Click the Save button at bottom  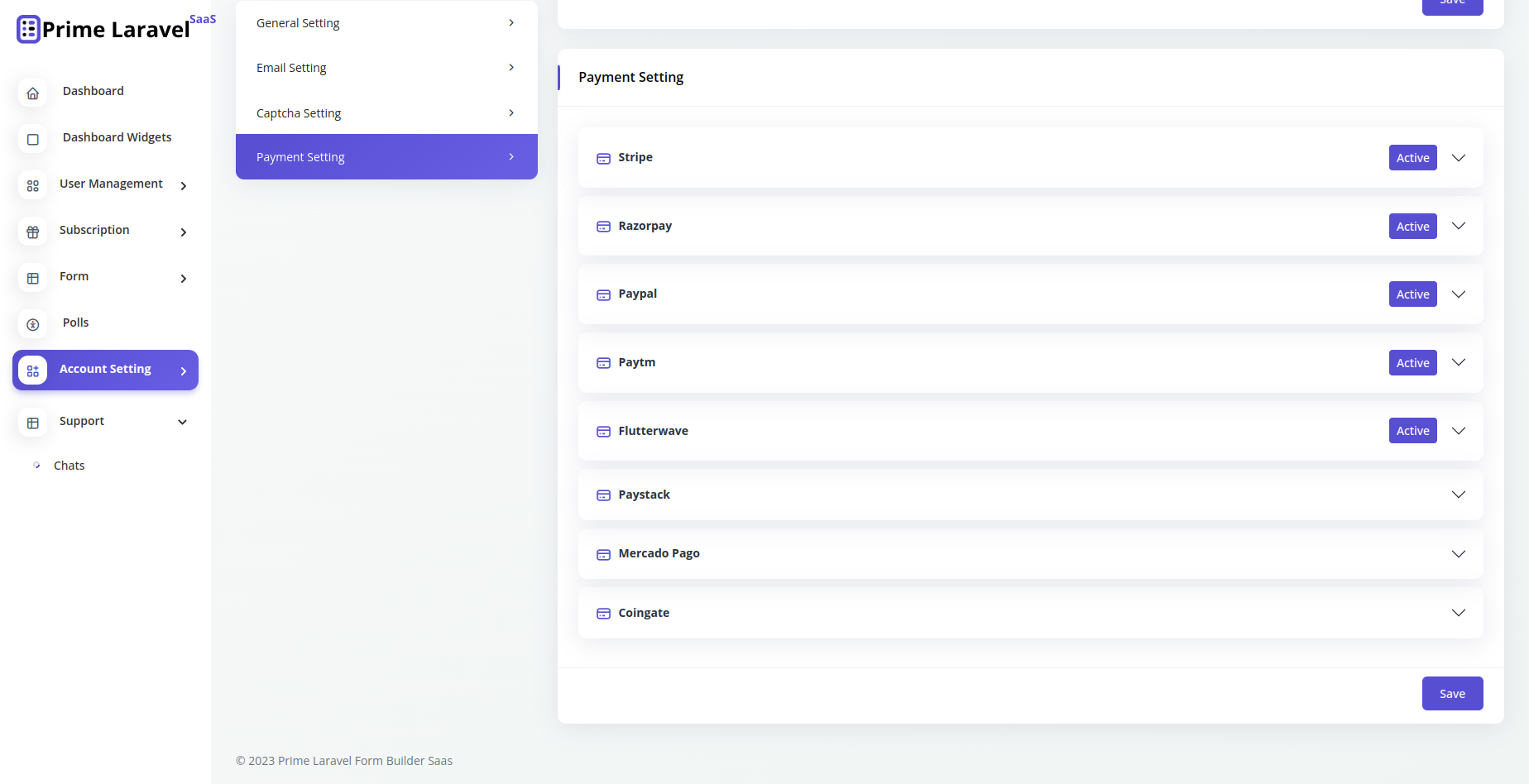coord(1452,693)
